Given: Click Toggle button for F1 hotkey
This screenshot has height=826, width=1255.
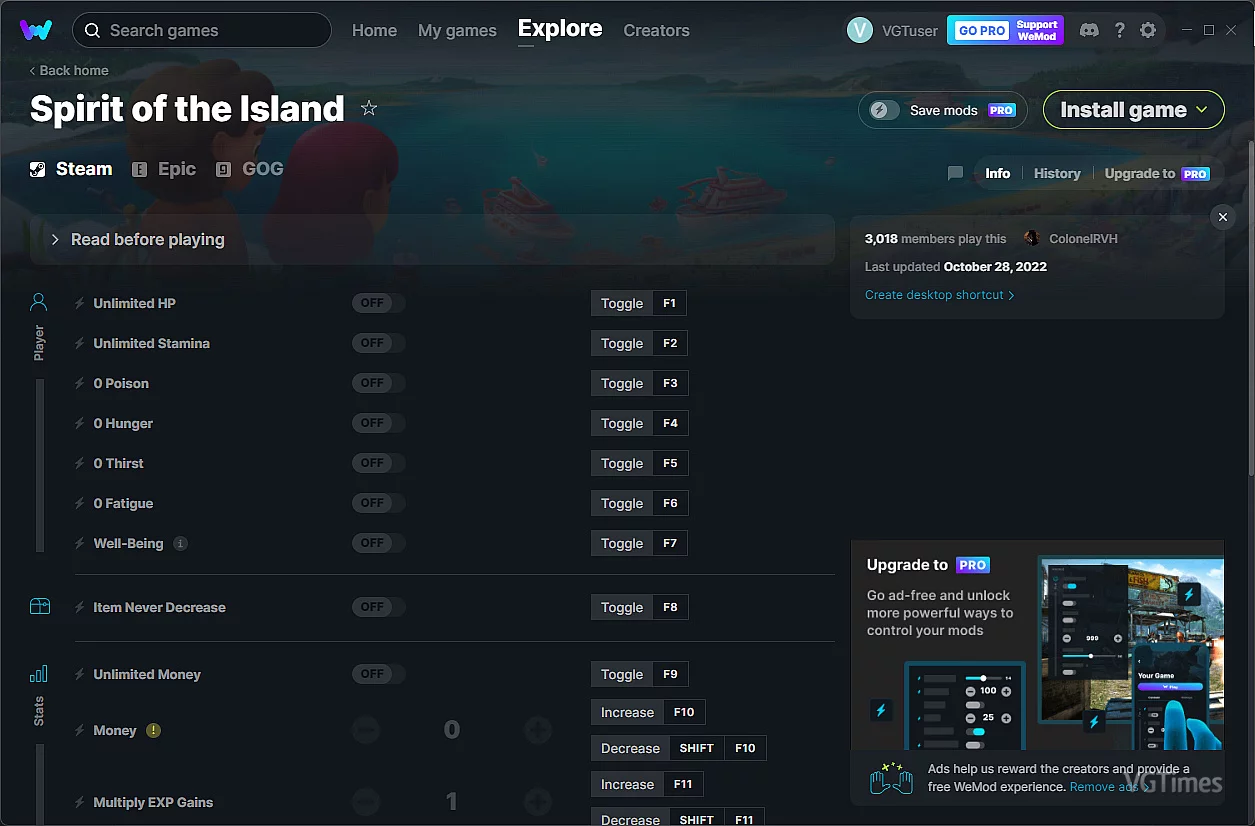Looking at the screenshot, I should (x=622, y=303).
